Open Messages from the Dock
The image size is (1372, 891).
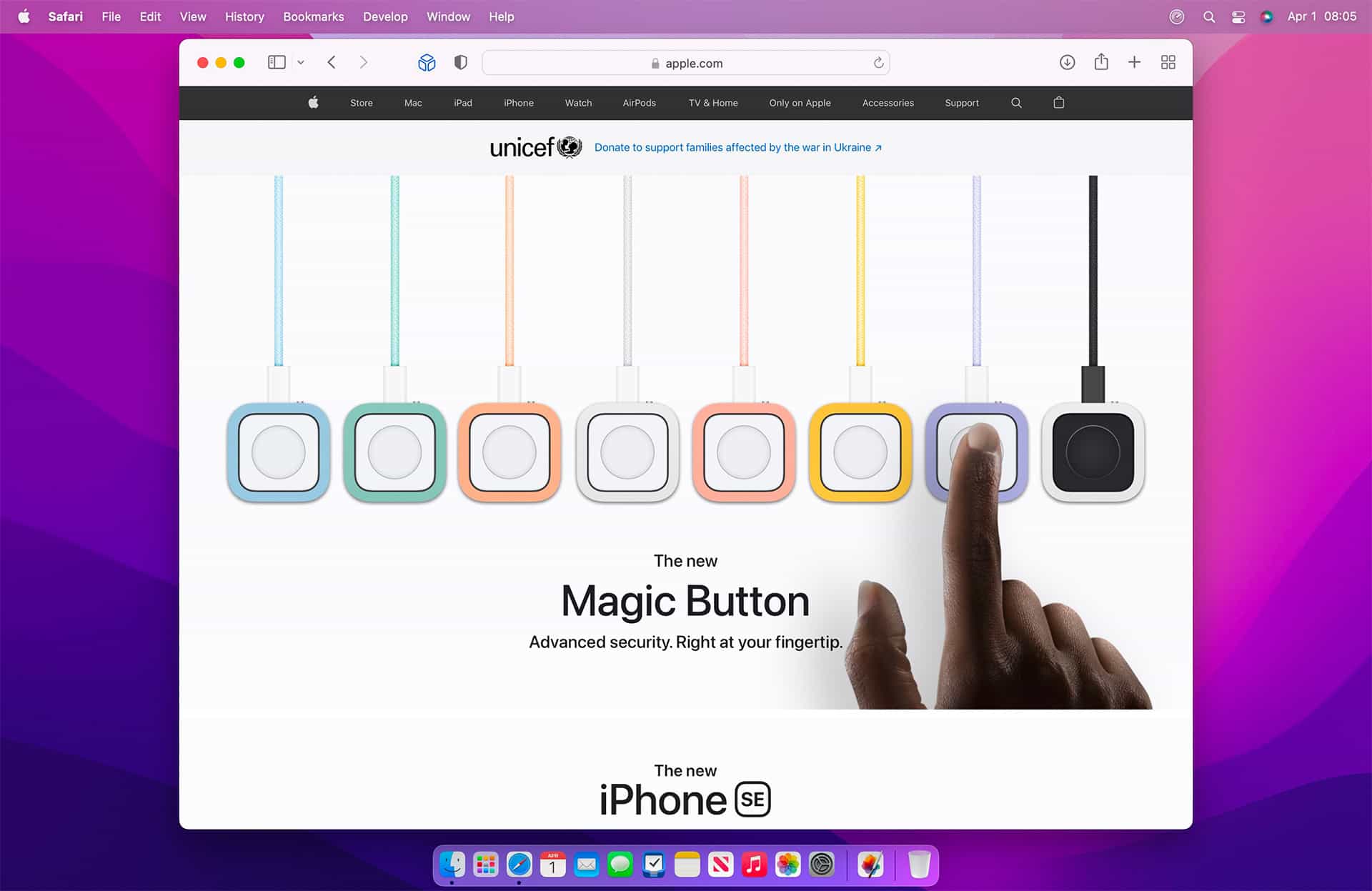(620, 865)
